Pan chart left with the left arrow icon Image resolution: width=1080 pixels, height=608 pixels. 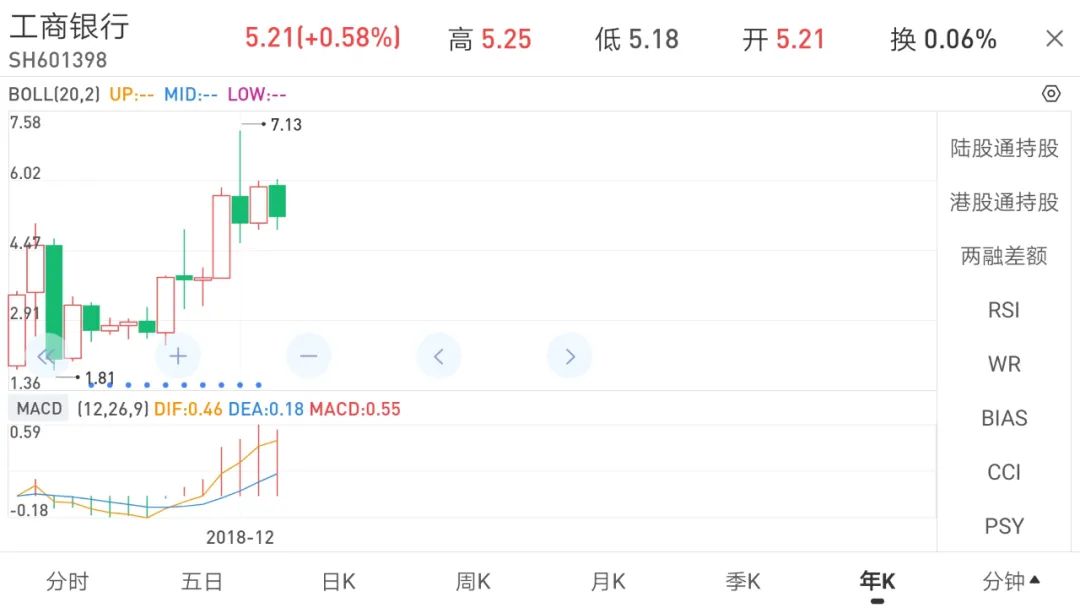pyautogui.click(x=439, y=355)
